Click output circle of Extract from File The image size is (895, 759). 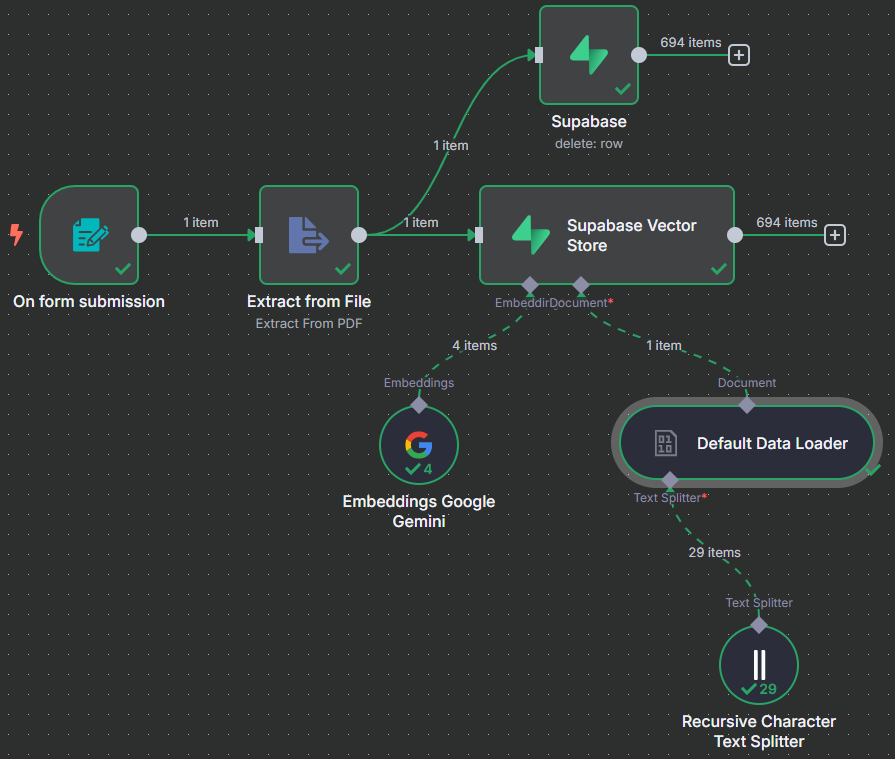(x=359, y=235)
